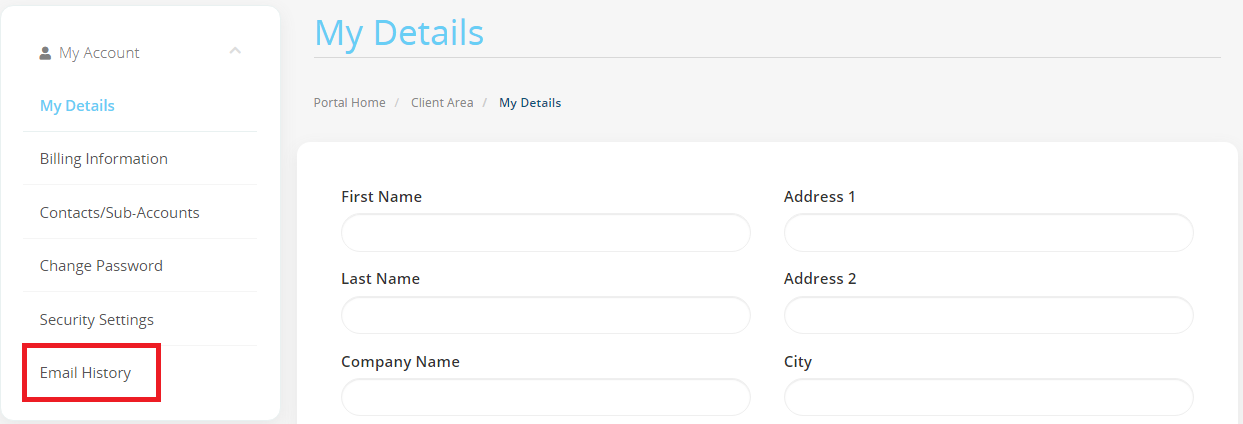1243x424 pixels.
Task: Focus the Address 1 field
Action: pos(989,232)
